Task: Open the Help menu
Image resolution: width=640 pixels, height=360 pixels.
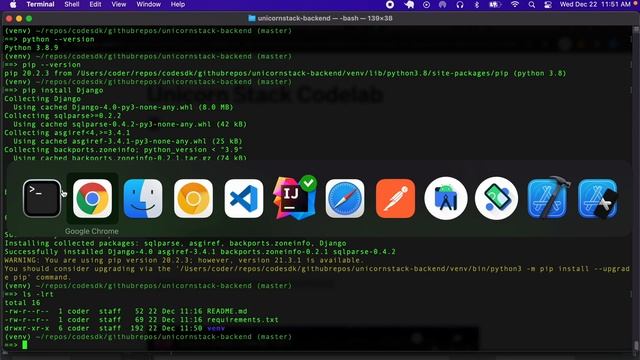Action: [178, 4]
